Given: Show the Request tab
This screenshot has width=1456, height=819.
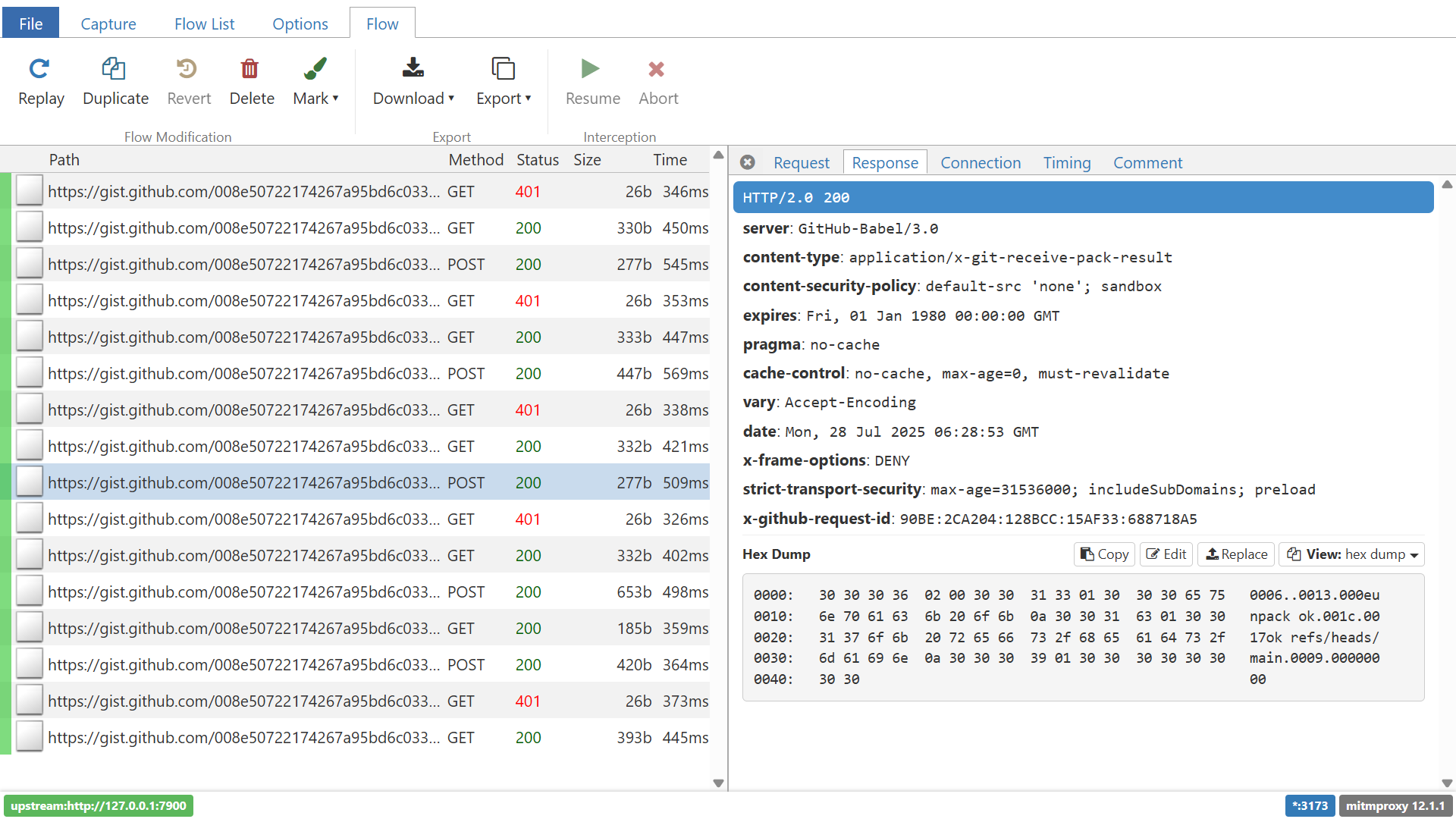Looking at the screenshot, I should click(802, 162).
